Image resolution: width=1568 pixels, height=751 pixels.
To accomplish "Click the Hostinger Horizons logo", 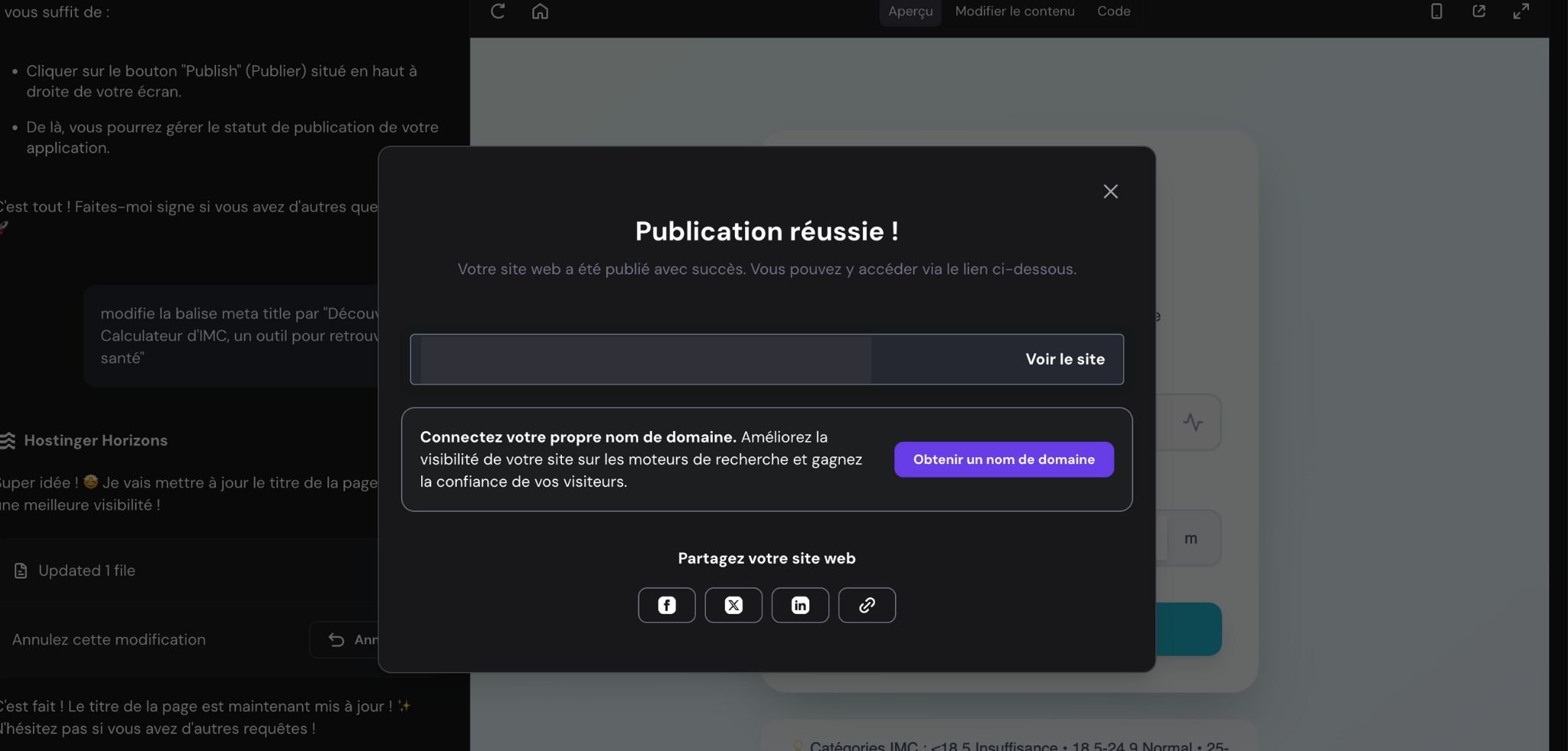I will coord(9,440).
